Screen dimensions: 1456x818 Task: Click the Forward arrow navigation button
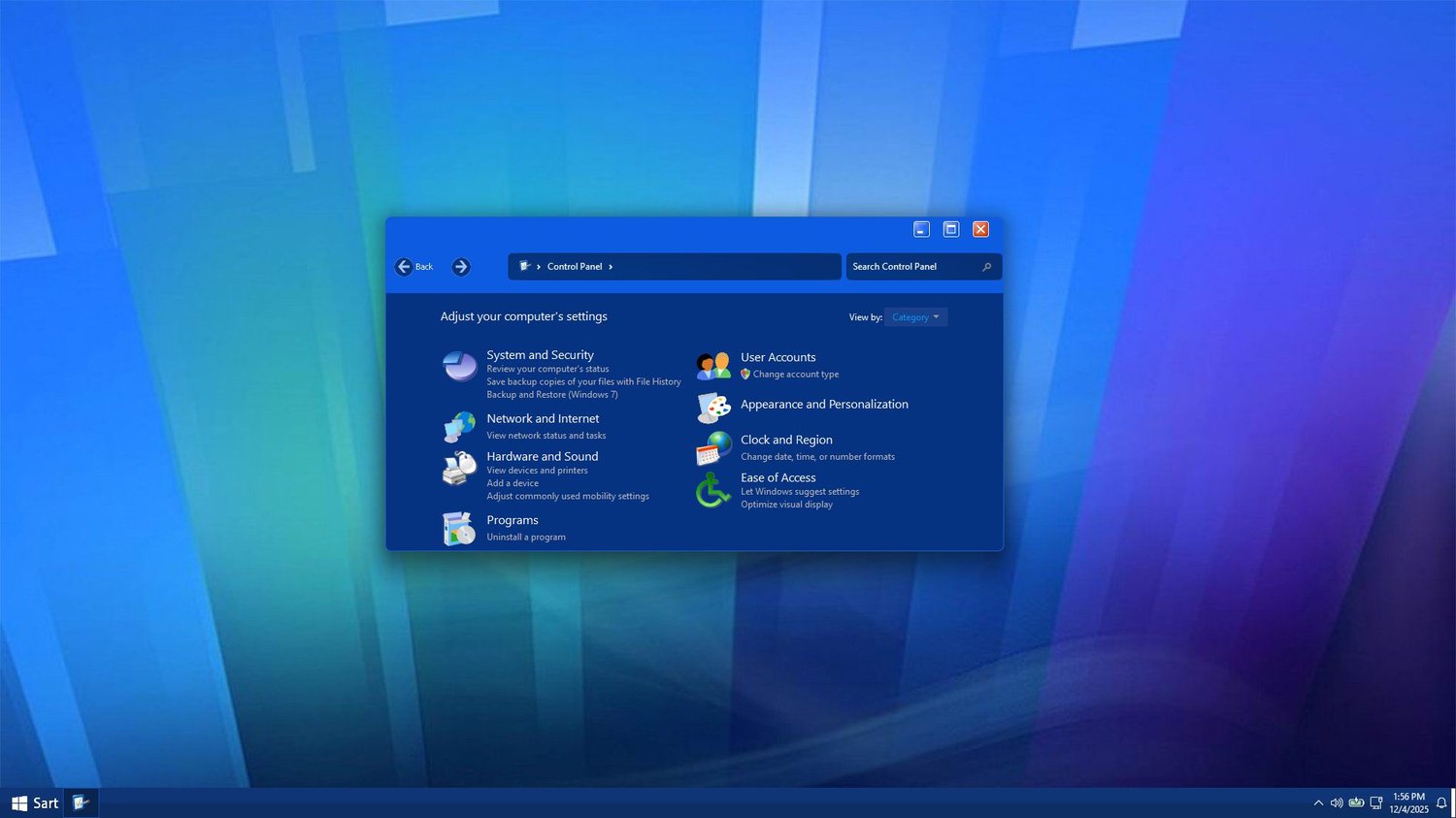[x=461, y=267]
